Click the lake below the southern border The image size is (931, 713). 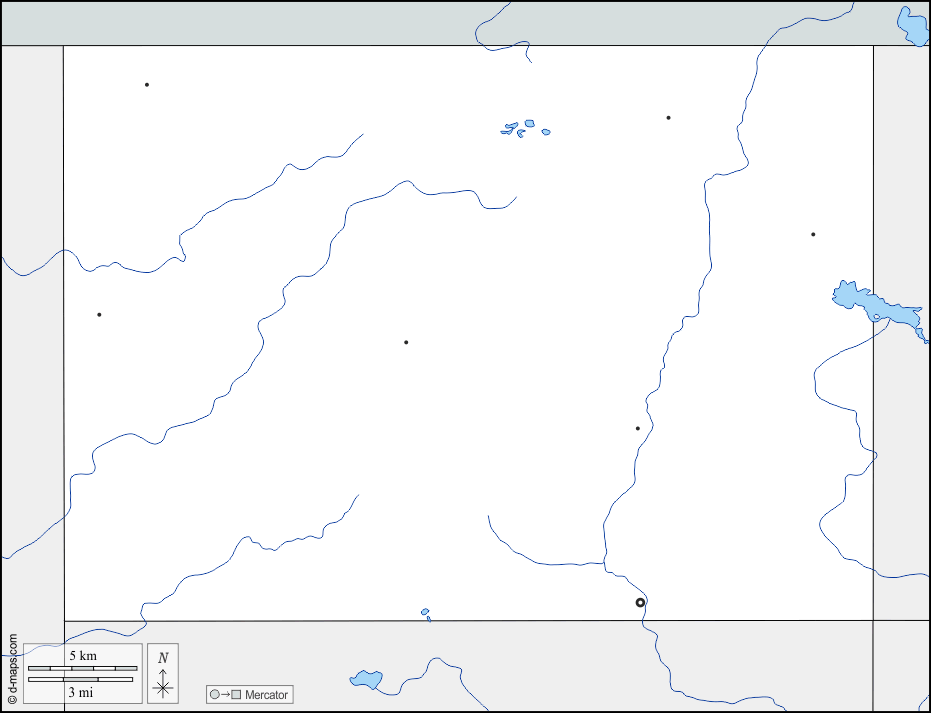pos(366,680)
